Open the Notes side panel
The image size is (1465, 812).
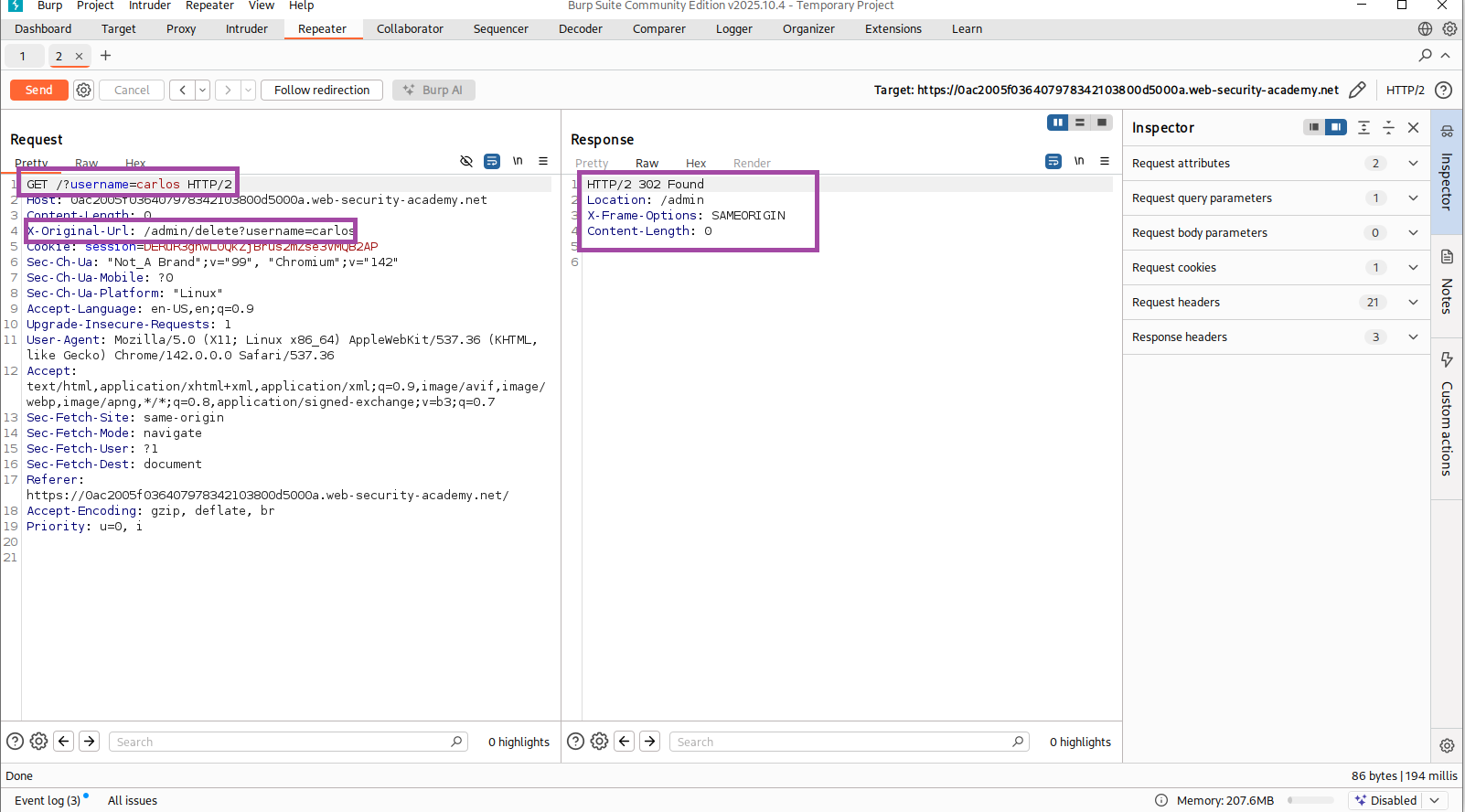point(1447,283)
